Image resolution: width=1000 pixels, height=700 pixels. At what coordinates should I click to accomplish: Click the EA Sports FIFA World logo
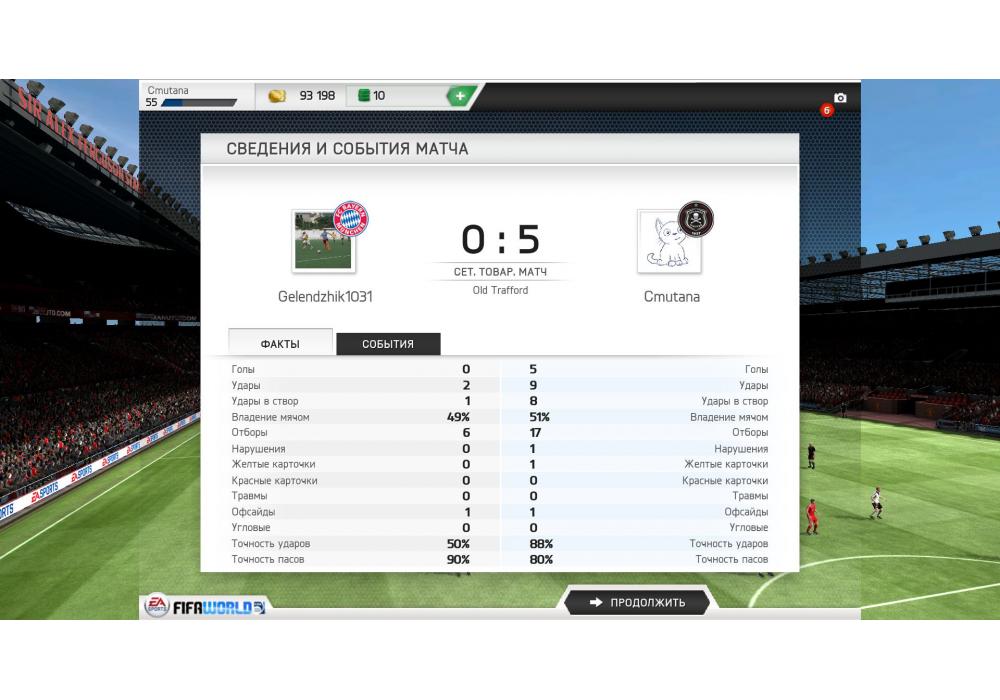pyautogui.click(x=205, y=606)
